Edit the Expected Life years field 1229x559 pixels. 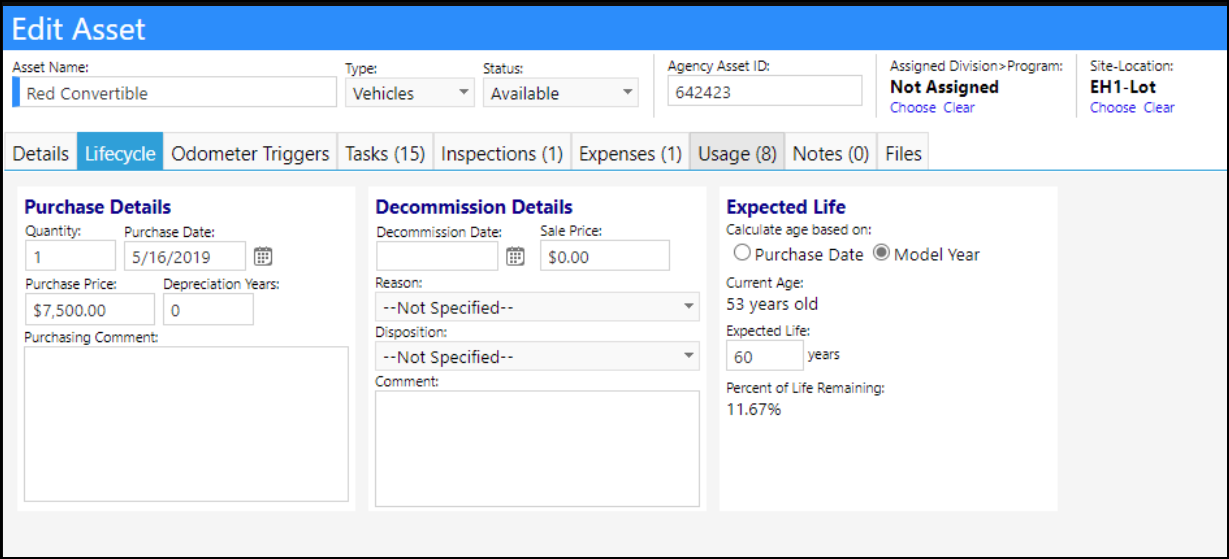click(x=765, y=356)
